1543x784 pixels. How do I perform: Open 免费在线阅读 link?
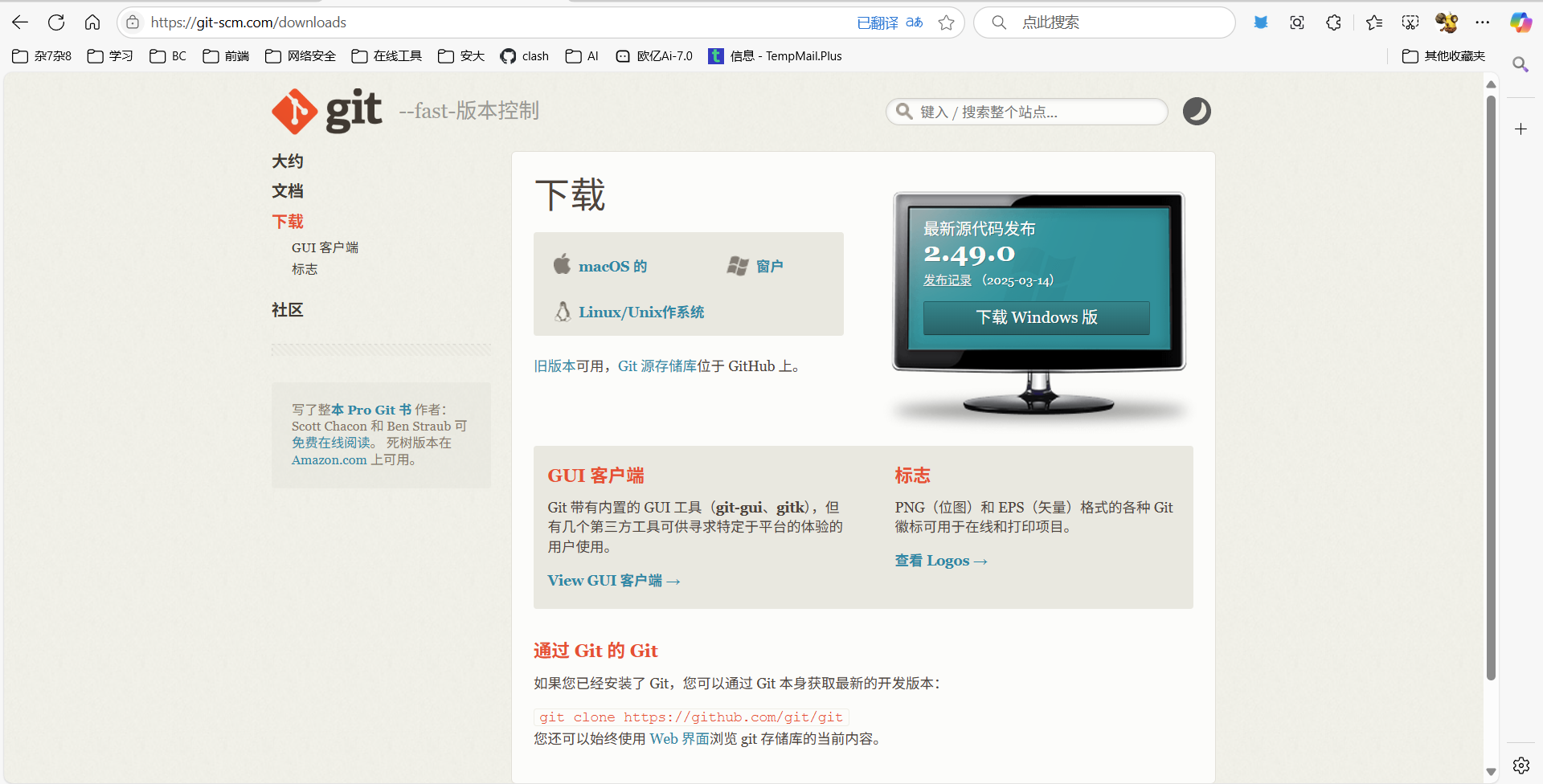click(331, 443)
